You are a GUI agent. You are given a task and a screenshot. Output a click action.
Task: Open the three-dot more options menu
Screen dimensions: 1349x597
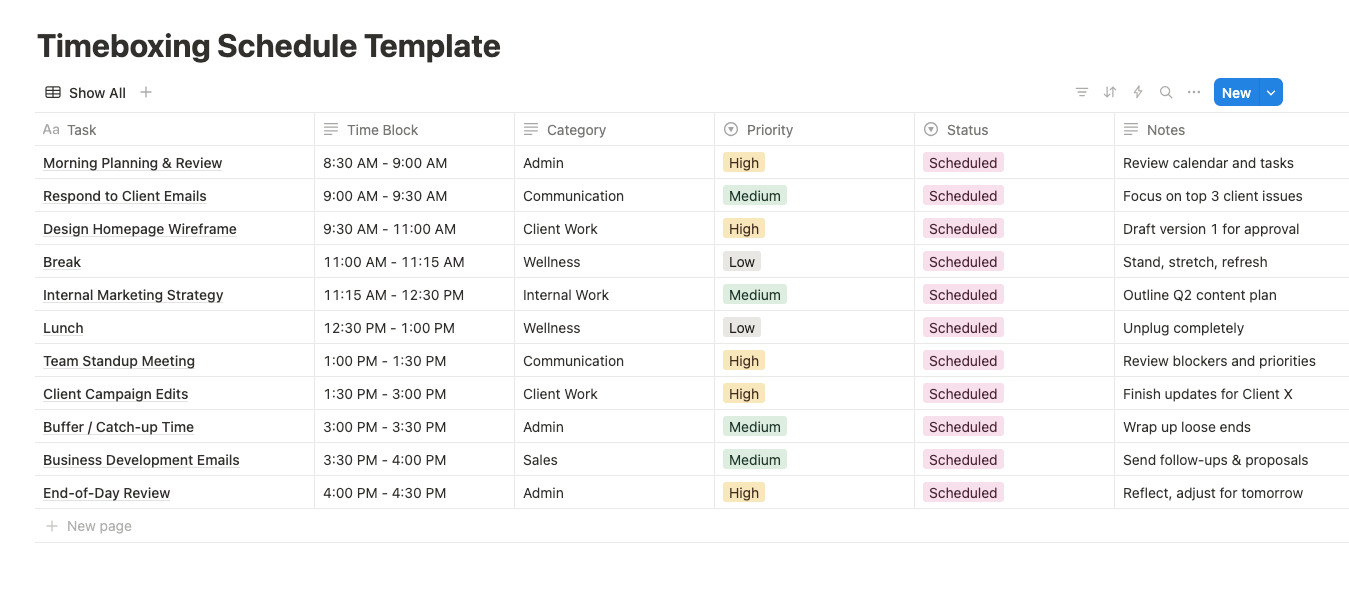1194,92
